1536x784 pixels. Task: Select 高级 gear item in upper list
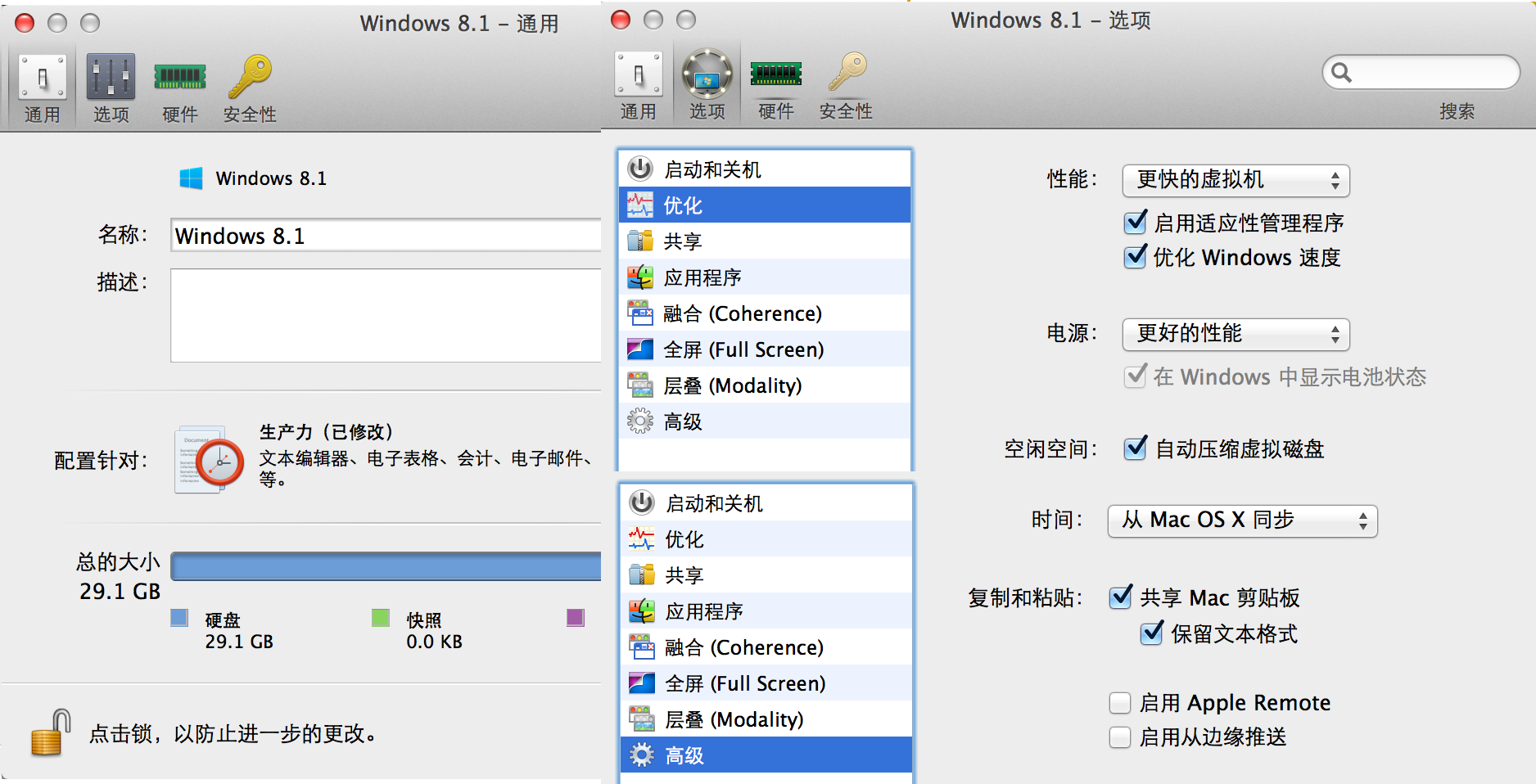[x=765, y=421]
